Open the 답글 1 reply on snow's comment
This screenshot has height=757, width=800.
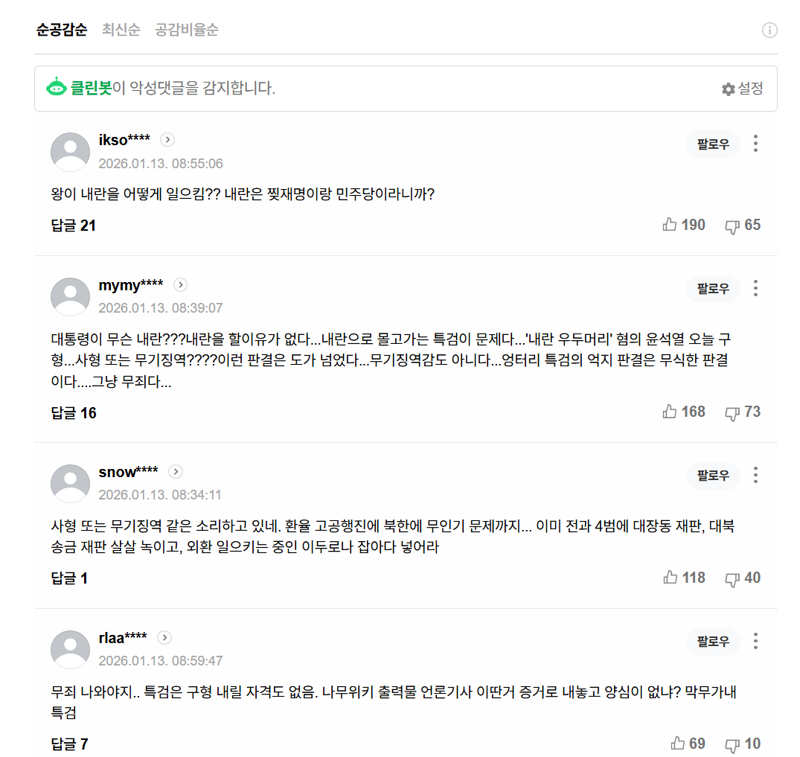click(x=67, y=578)
